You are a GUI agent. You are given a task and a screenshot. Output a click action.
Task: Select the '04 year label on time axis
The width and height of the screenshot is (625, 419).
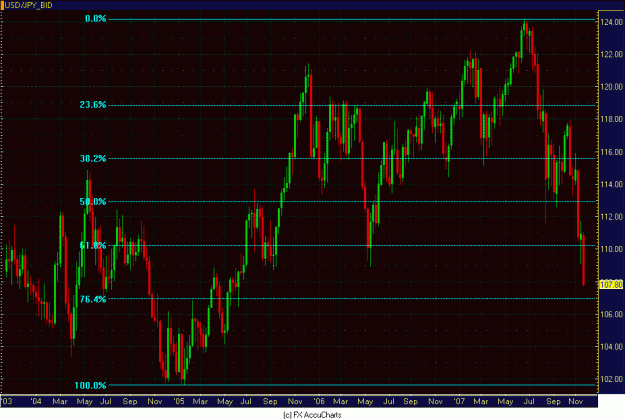point(36,401)
